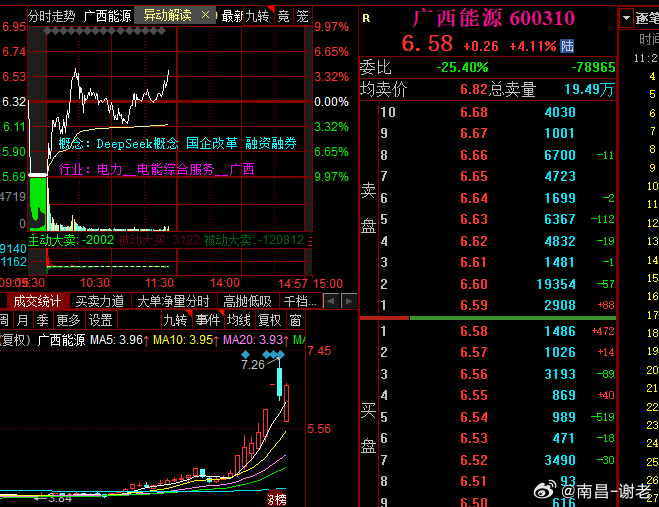Click the 国企改革 concept link

tap(211, 143)
